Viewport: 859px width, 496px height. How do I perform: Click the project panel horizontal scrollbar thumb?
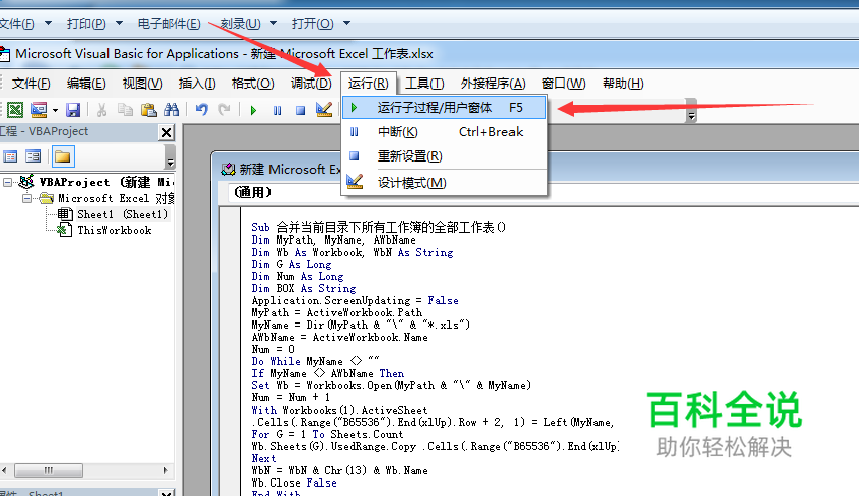click(x=48, y=470)
